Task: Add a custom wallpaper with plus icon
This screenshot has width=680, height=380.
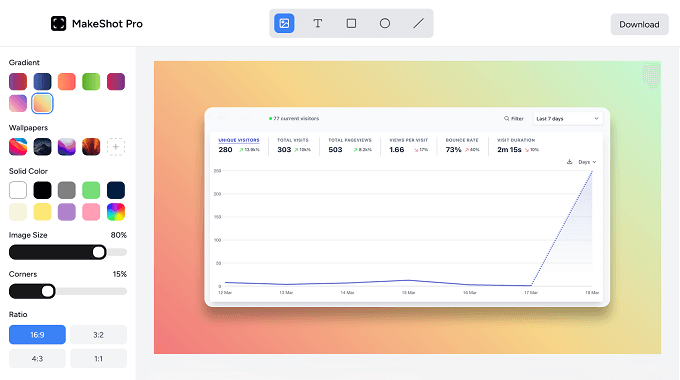Action: click(116, 147)
